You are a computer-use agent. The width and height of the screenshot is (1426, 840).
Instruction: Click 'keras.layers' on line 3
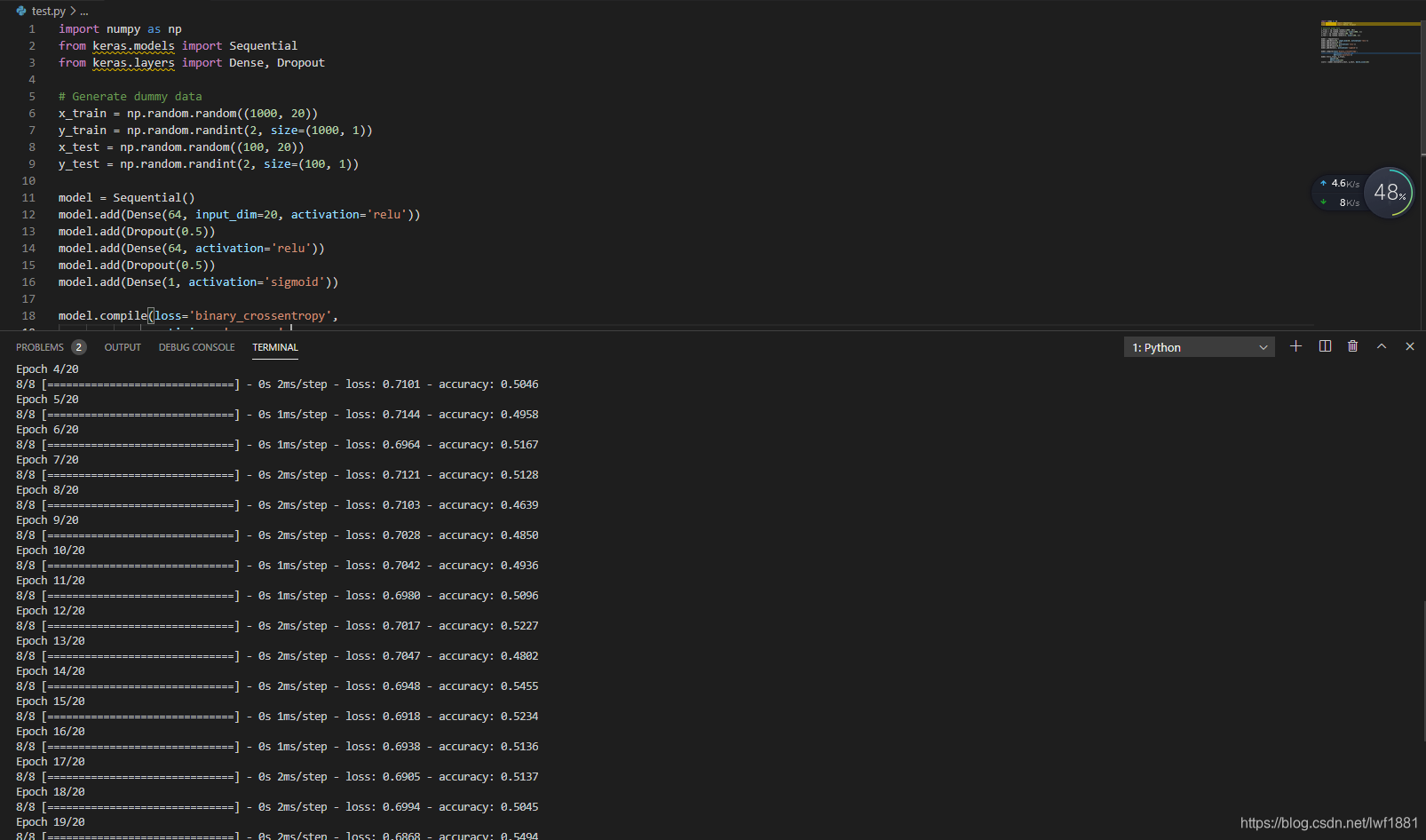point(133,62)
